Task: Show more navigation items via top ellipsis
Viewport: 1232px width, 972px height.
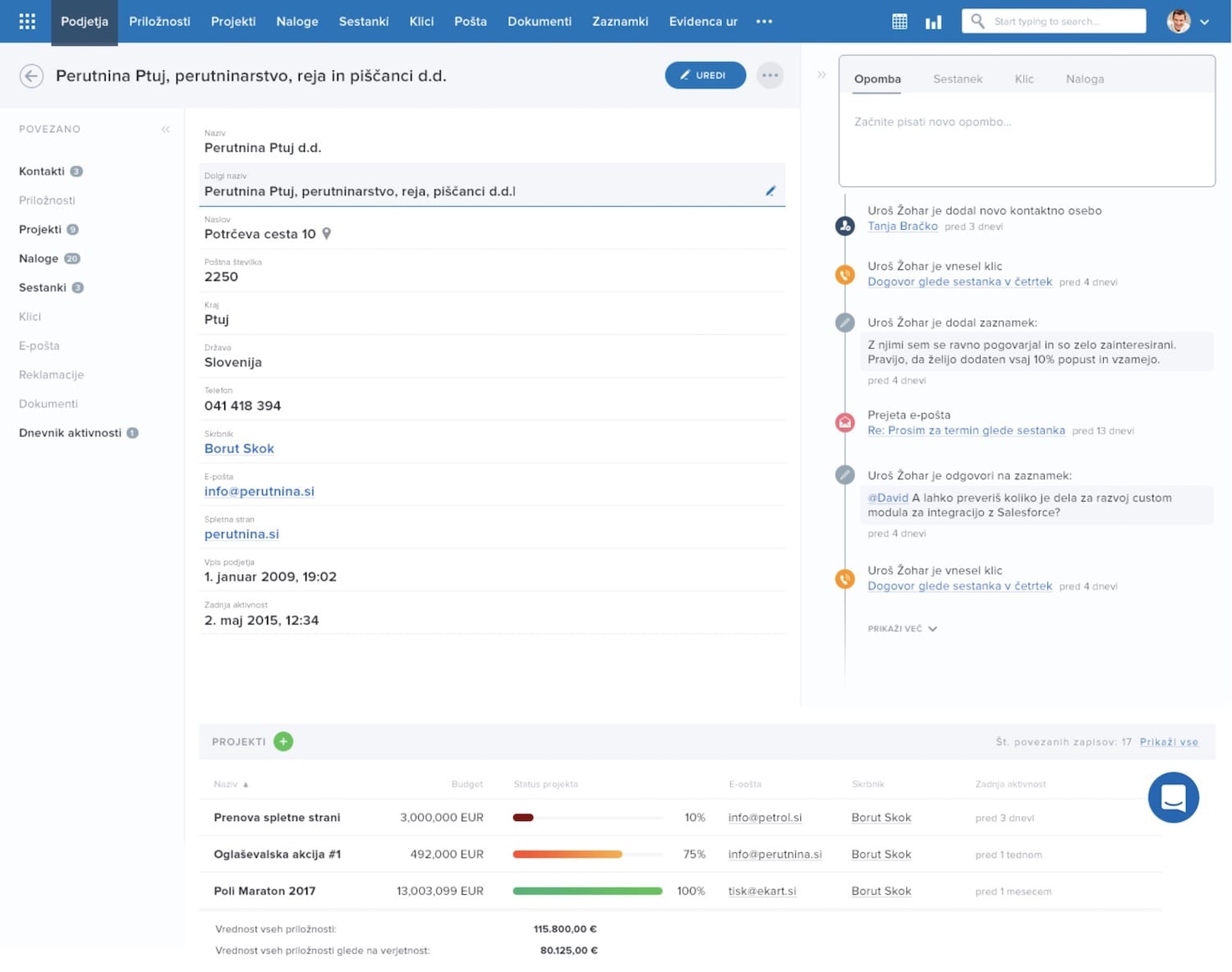Action: click(x=764, y=21)
